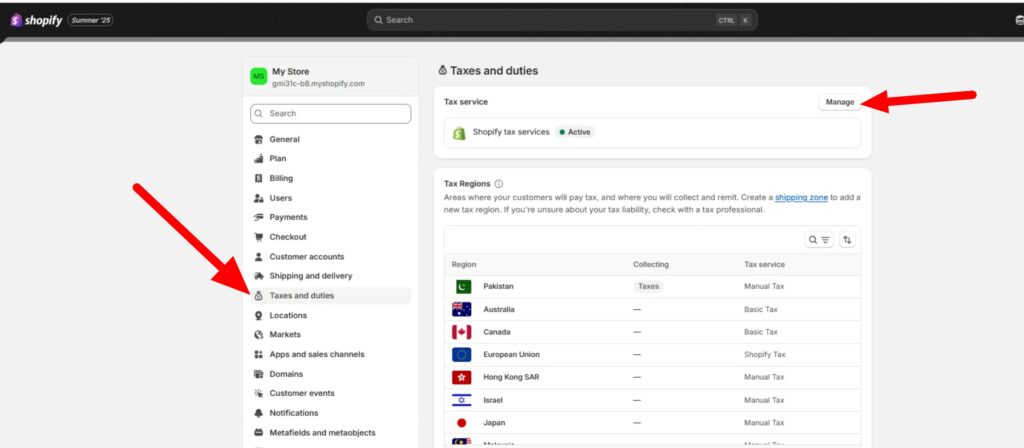Open the Australia tax region row
Screen dimensions: 1024x448
652,310
